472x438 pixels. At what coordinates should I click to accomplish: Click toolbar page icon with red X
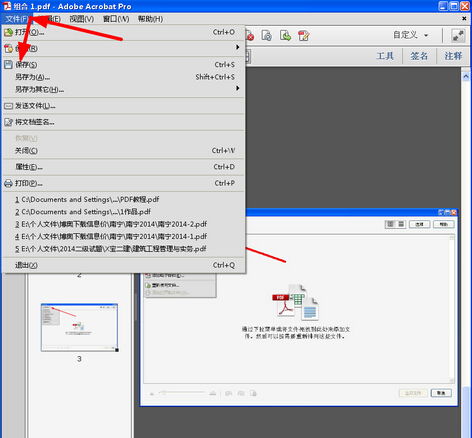[249, 36]
